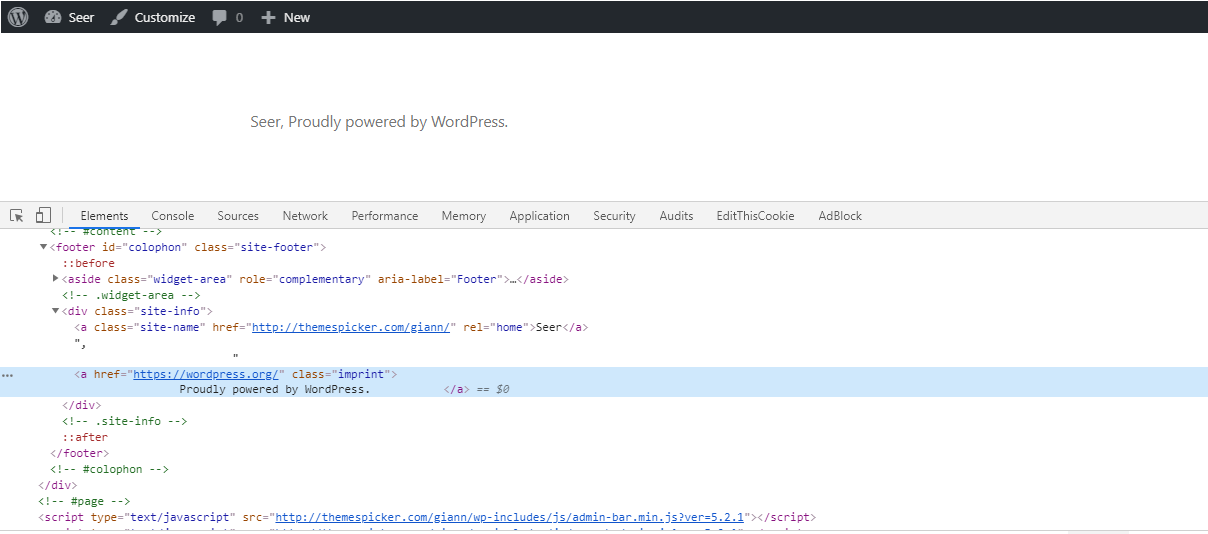Open the Customize theme option

point(153,17)
